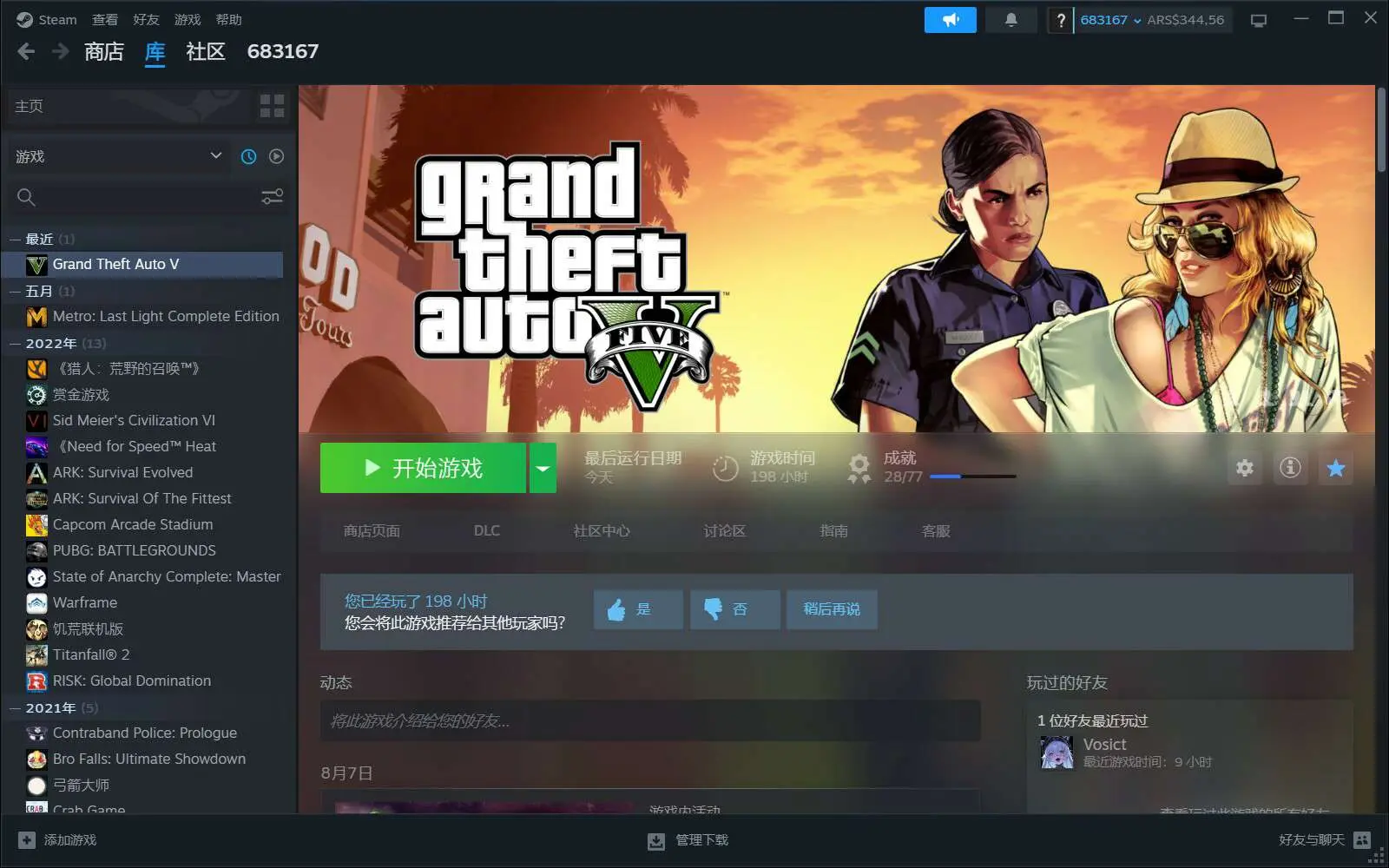This screenshot has height=868, width=1389.
Task: Click the vertical page scrollbar
Action: [1381, 130]
